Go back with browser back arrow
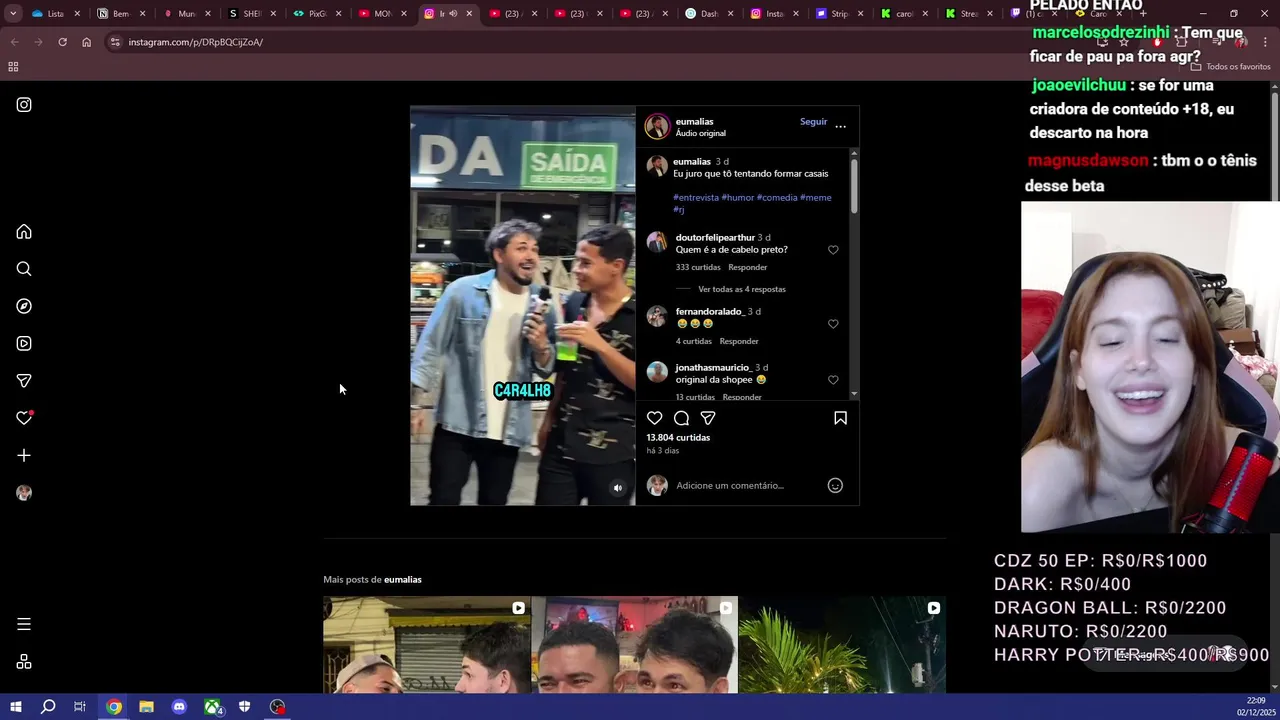The image size is (1280, 720). click(14, 42)
